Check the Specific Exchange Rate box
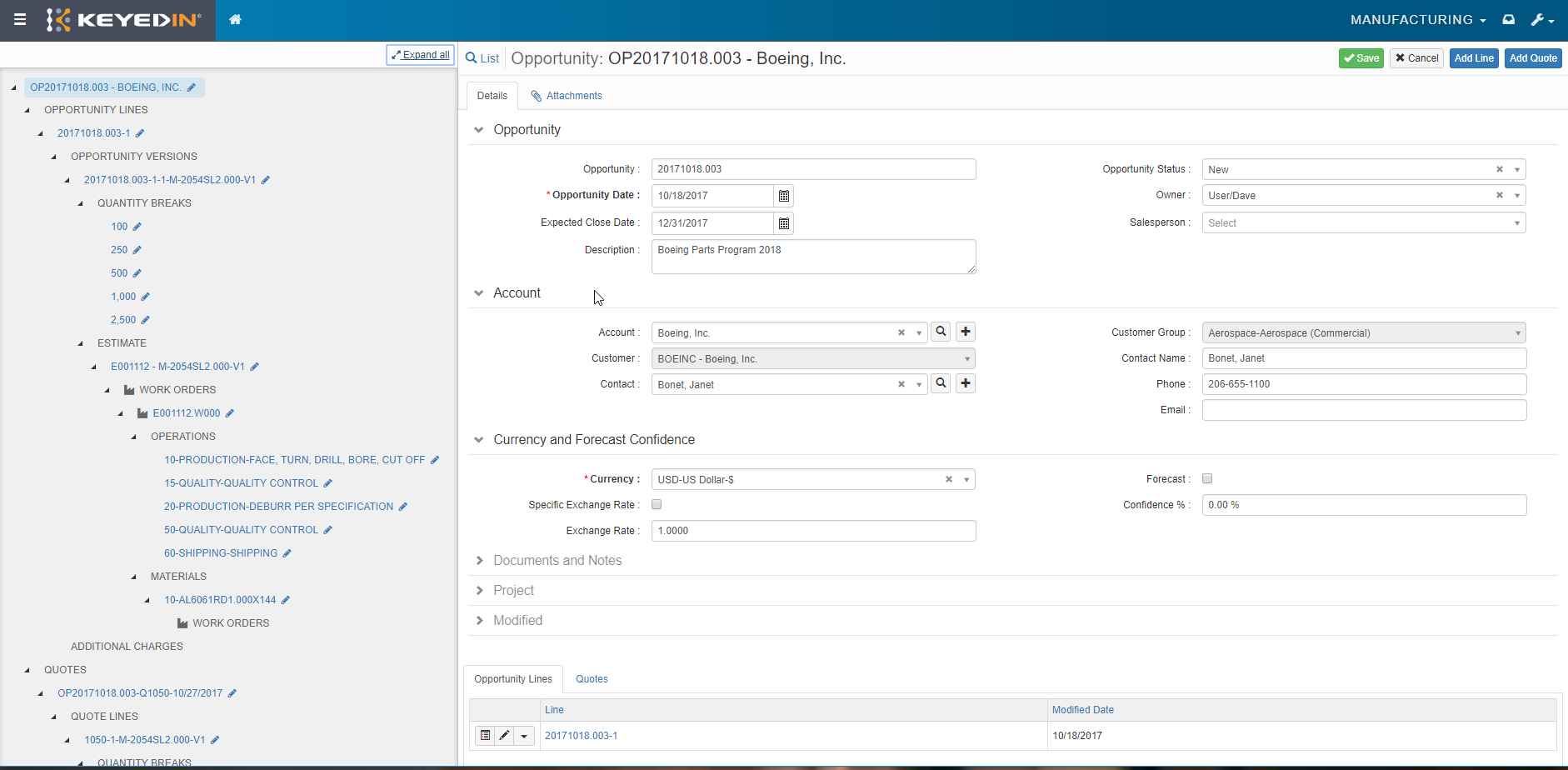 [657, 504]
